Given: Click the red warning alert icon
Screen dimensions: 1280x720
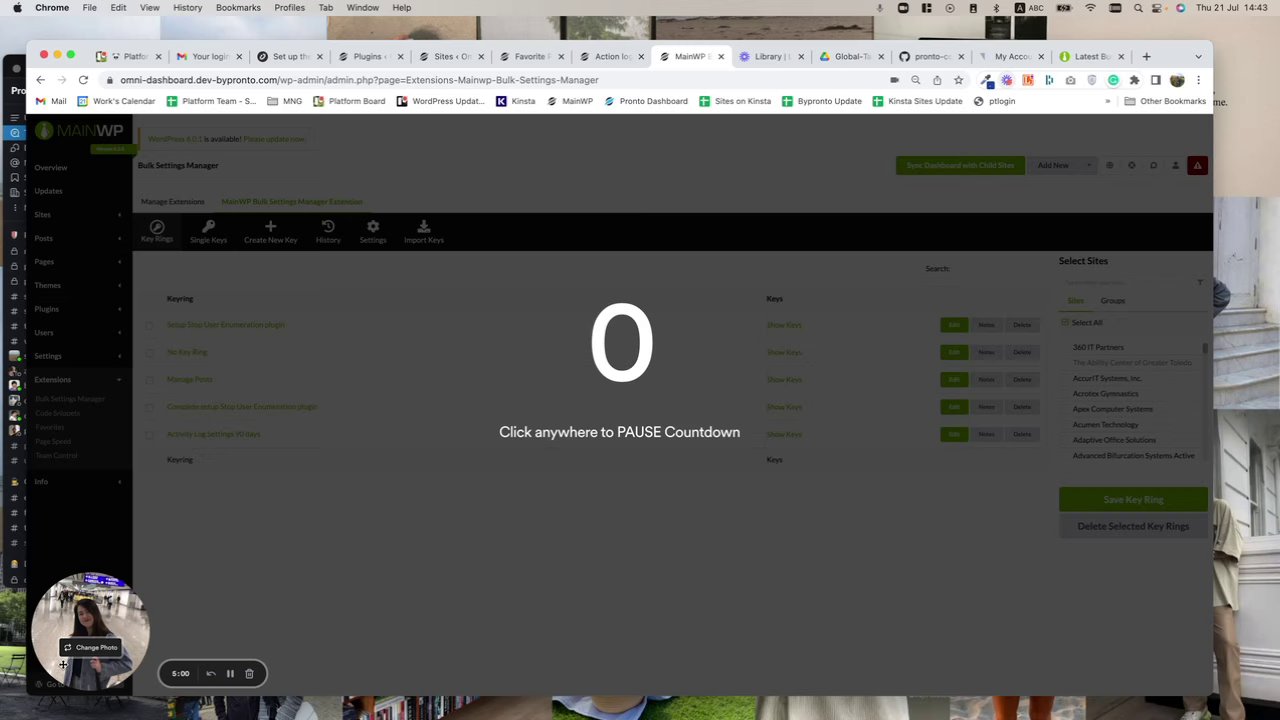Looking at the screenshot, I should pos(1197,165).
